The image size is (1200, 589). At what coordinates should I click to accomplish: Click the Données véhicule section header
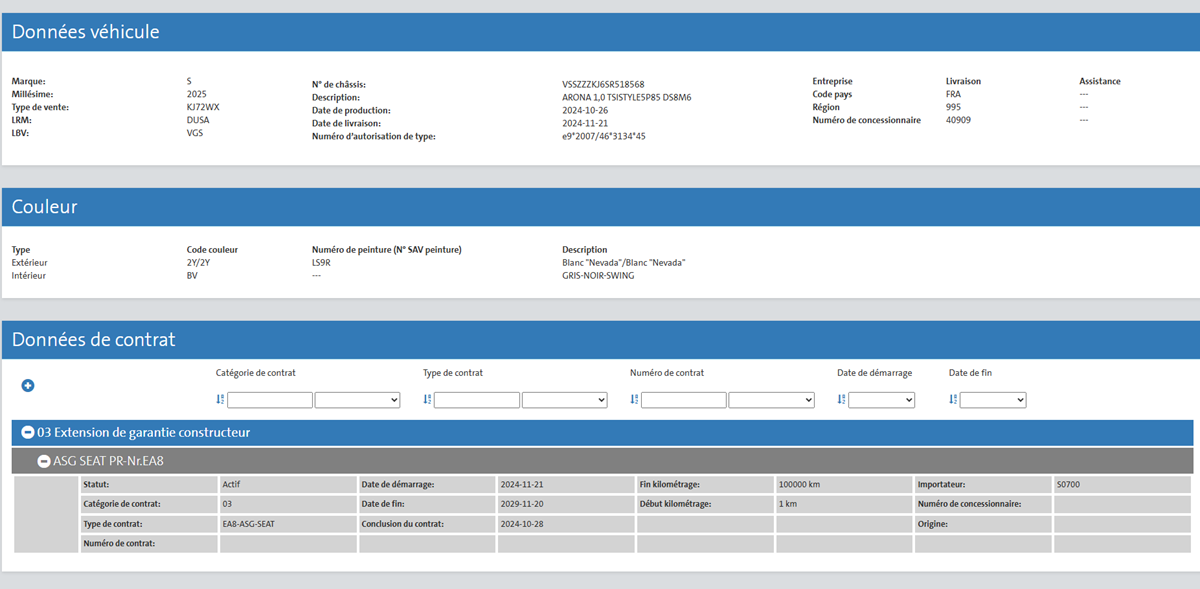coord(85,32)
